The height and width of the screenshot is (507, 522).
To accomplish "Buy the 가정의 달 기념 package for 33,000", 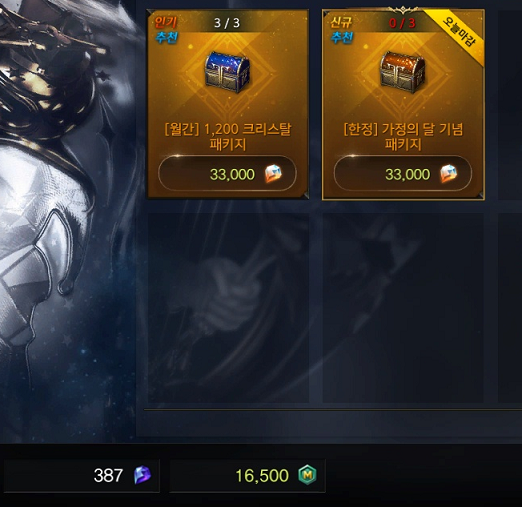I will [403, 173].
